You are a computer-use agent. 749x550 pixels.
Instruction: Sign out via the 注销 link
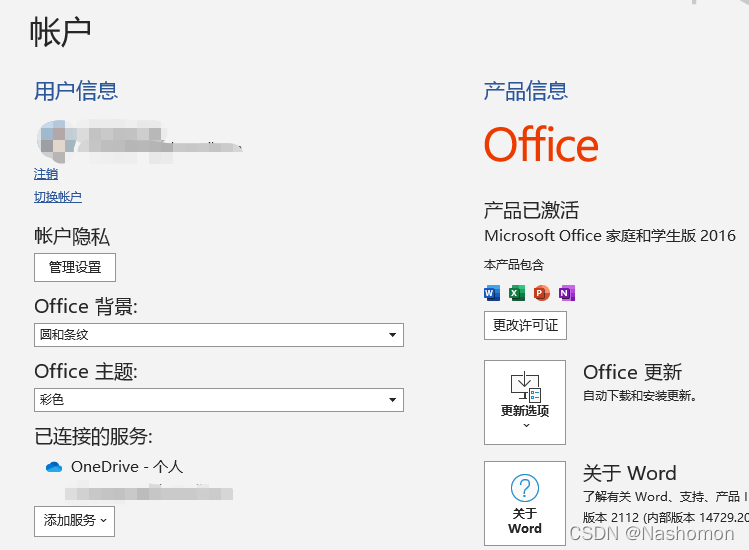click(46, 174)
